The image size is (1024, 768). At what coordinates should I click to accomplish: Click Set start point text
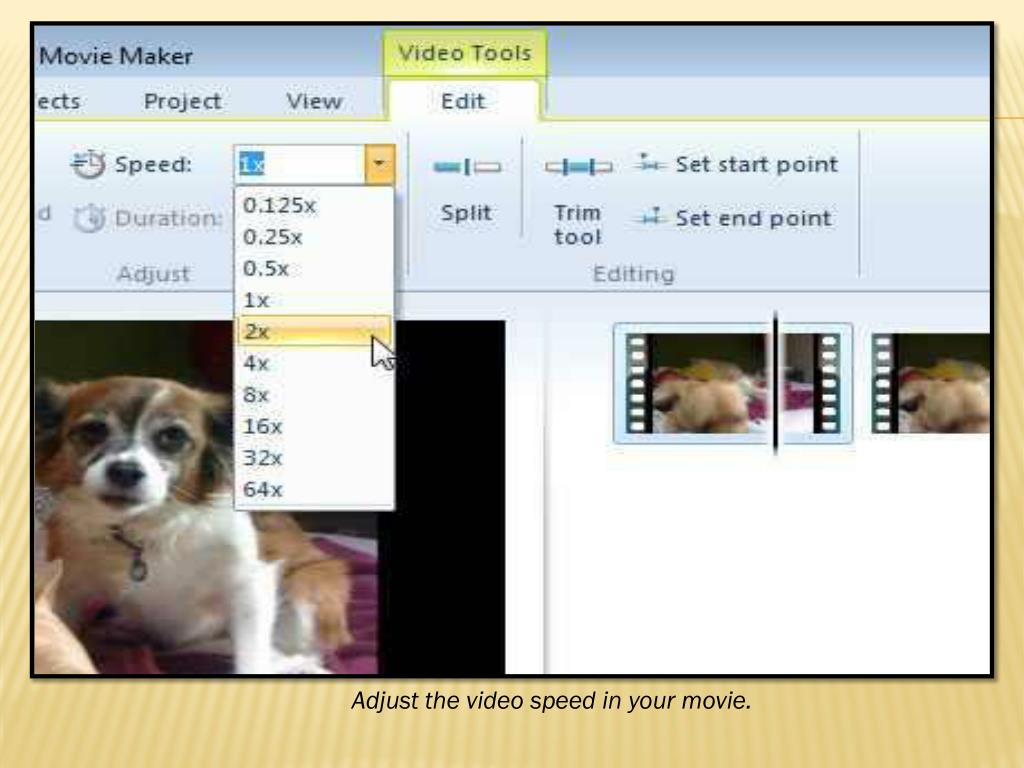coord(757,164)
